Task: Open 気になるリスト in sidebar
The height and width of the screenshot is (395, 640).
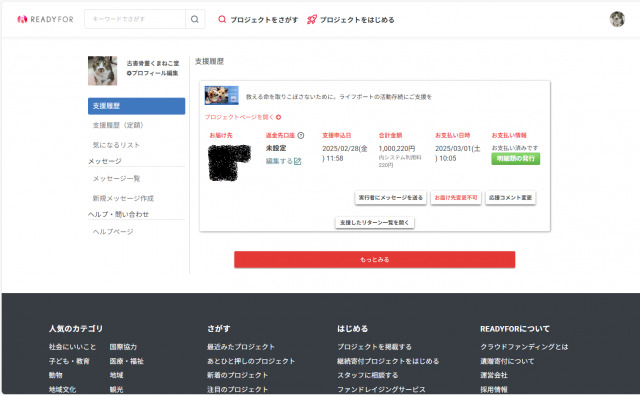Action: pos(116,145)
